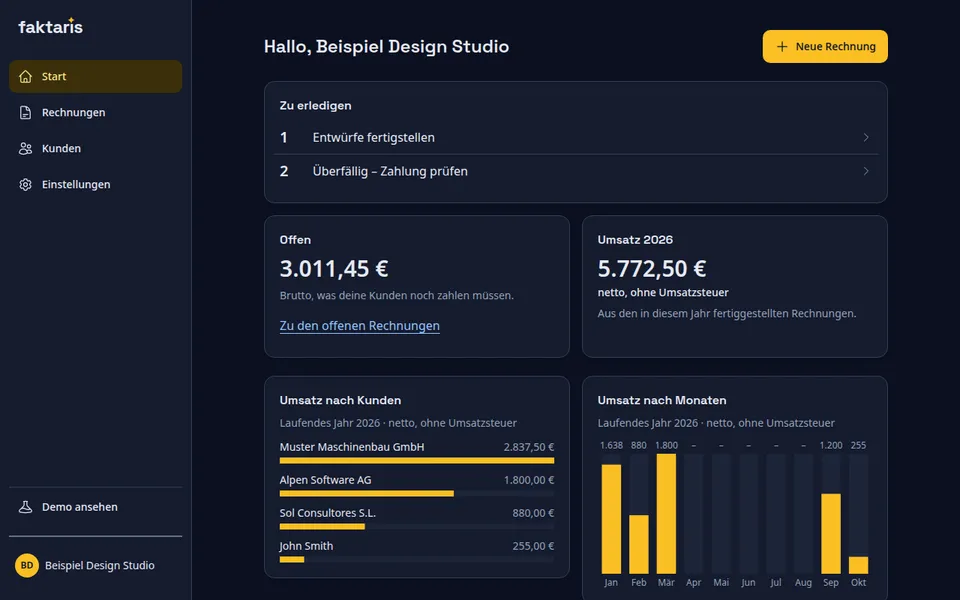Click the amount 255,00 €
The image size is (960, 600).
(533, 546)
